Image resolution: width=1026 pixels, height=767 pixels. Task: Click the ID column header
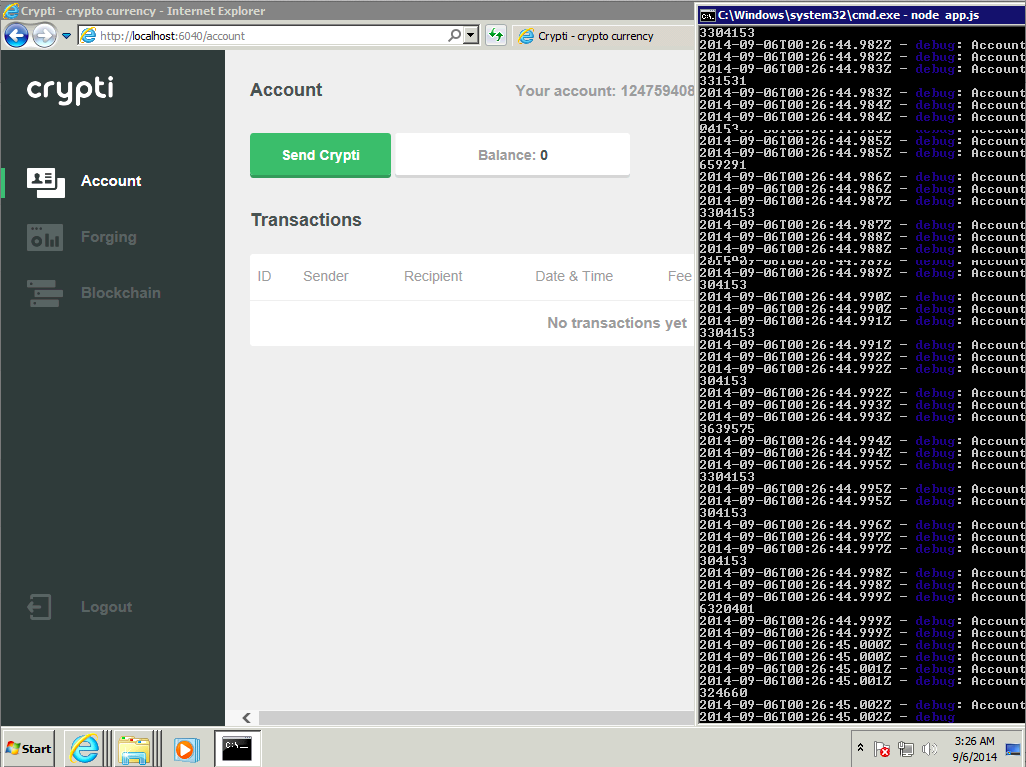(x=264, y=276)
